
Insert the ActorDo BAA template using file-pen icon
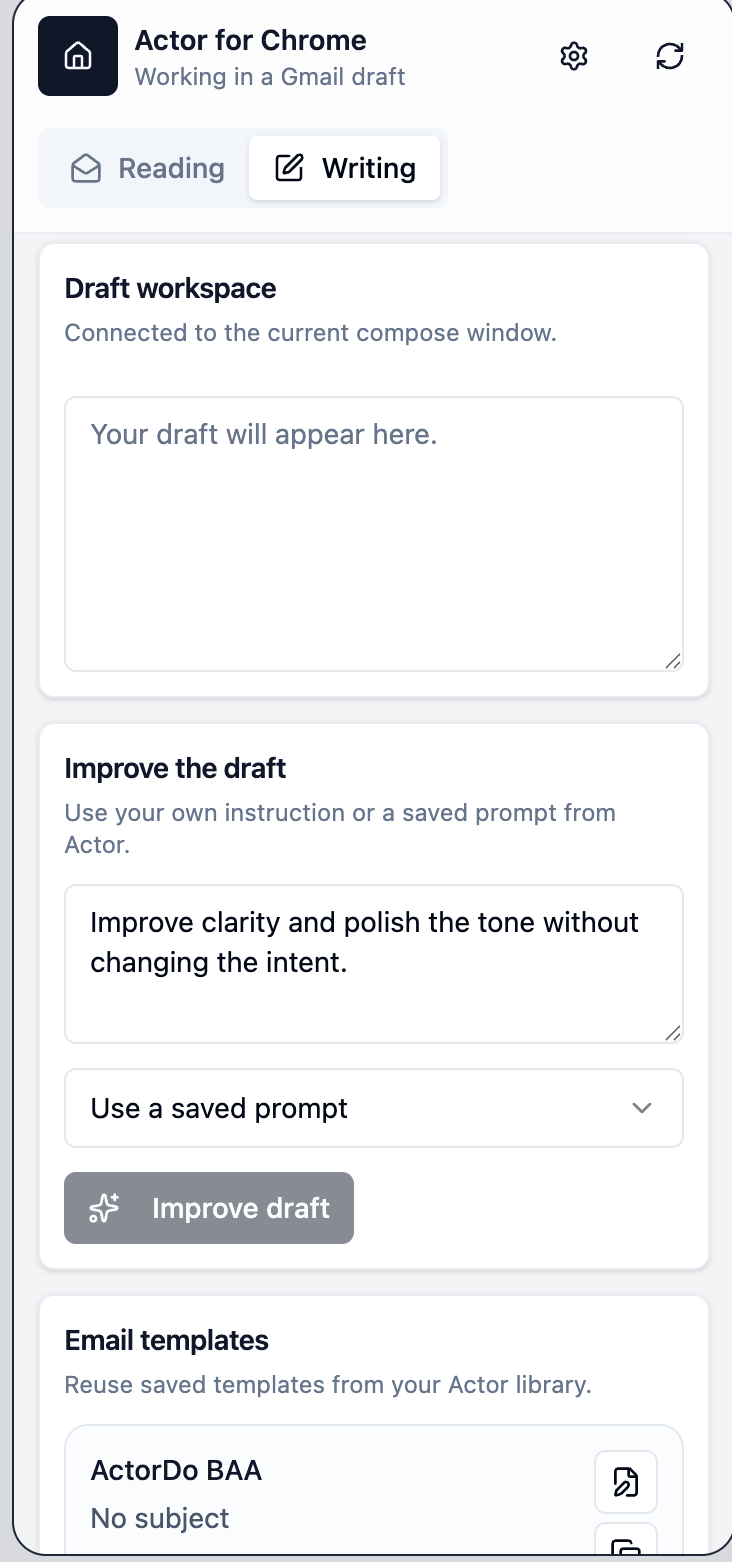click(626, 1482)
